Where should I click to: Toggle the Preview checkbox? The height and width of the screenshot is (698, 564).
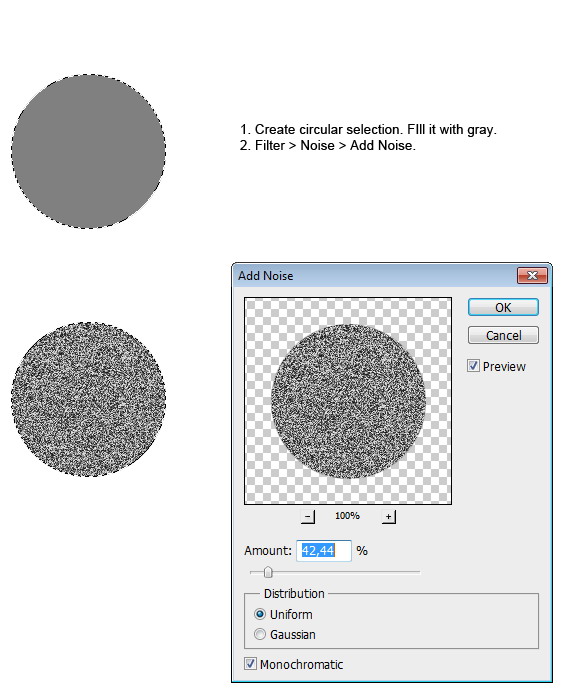[473, 366]
